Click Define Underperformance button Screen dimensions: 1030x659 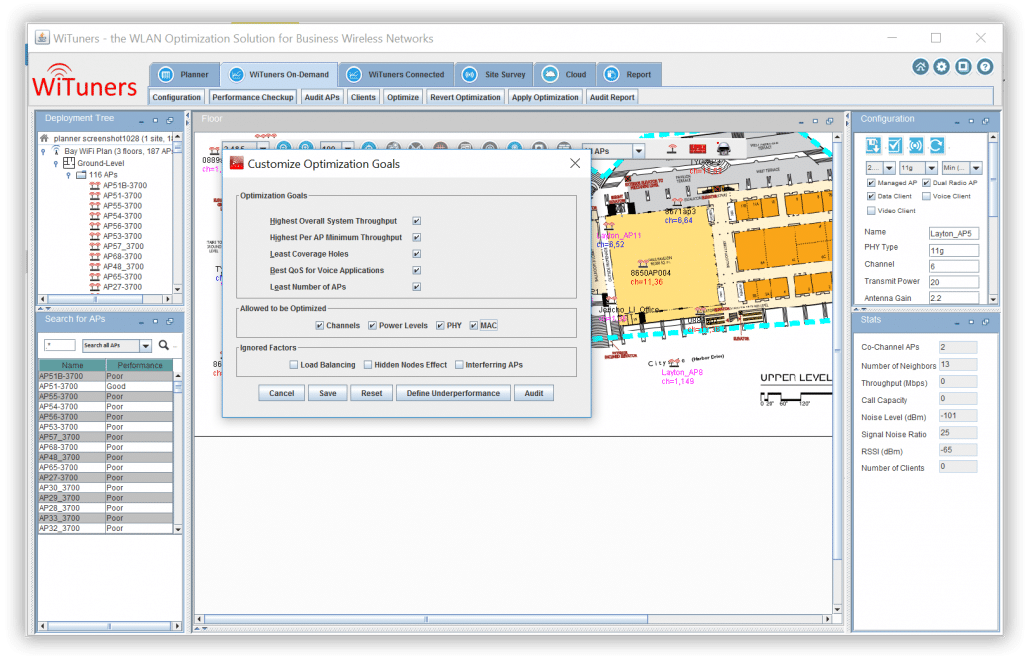tap(453, 393)
